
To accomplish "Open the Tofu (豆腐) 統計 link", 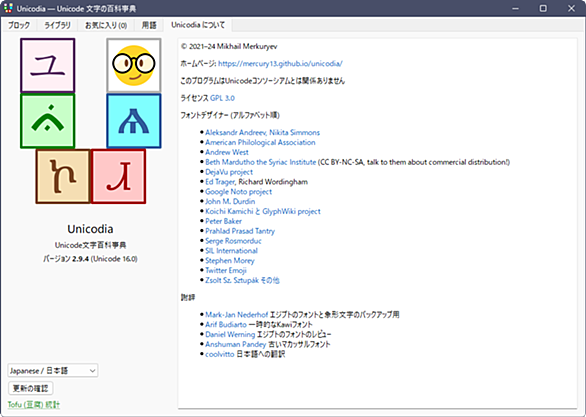I will [34, 405].
